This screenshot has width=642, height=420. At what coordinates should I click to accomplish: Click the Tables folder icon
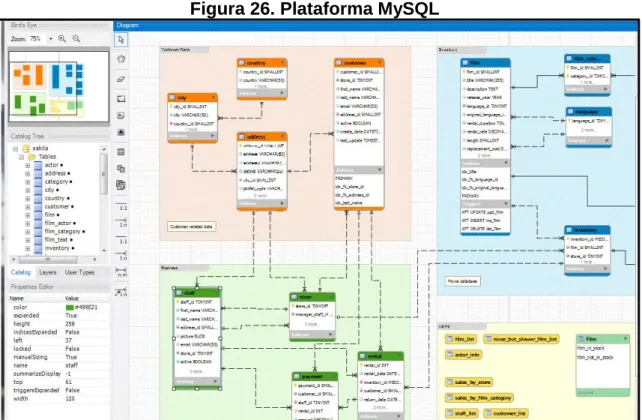pyautogui.click(x=32, y=157)
